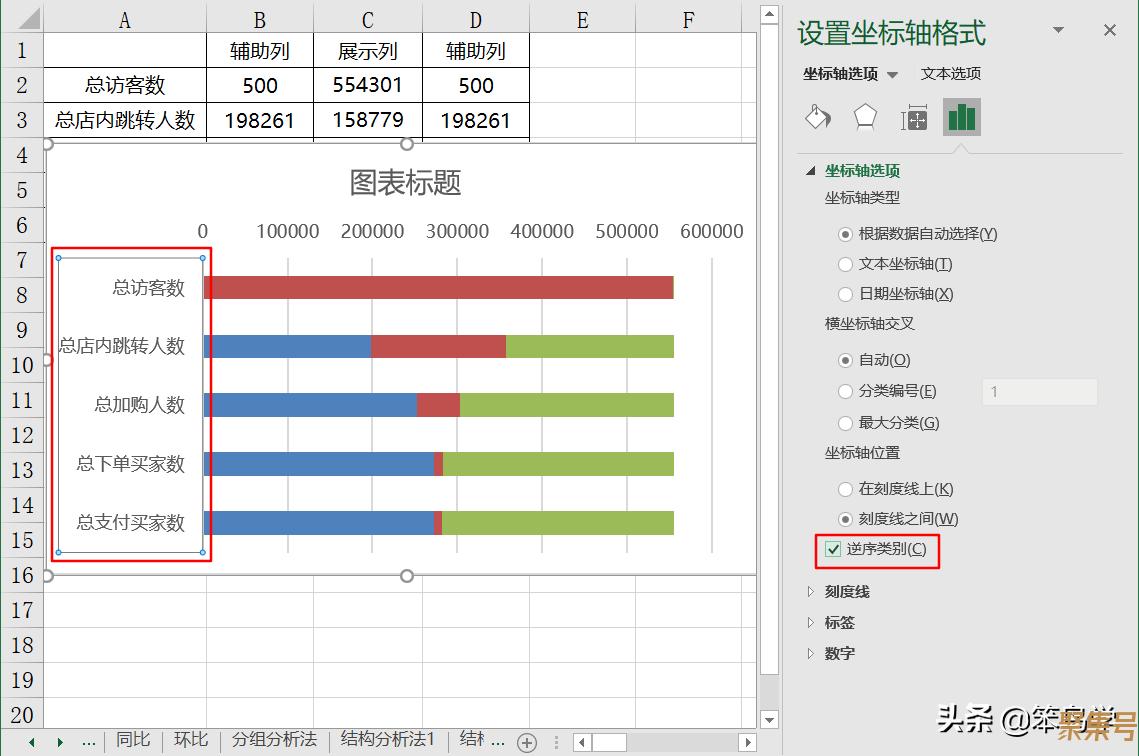Image resolution: width=1139 pixels, height=756 pixels.
Task: Expand the 刻度线 section
Action: (846, 592)
